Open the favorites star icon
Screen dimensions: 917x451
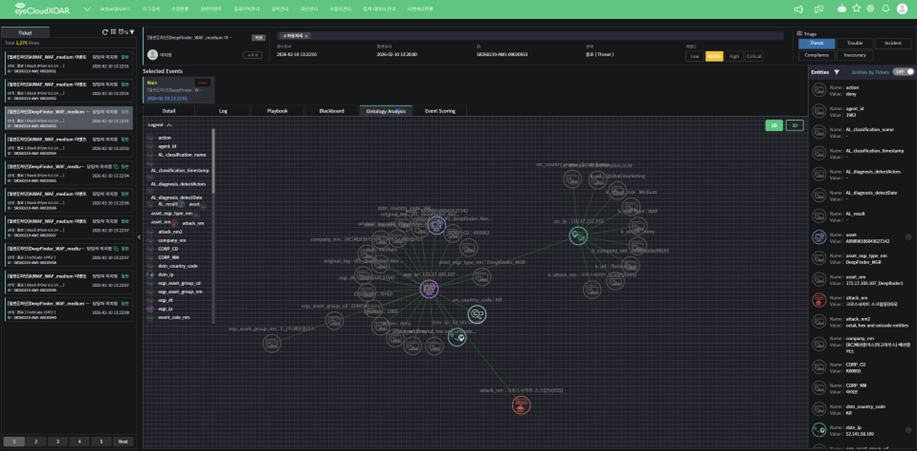(x=856, y=9)
